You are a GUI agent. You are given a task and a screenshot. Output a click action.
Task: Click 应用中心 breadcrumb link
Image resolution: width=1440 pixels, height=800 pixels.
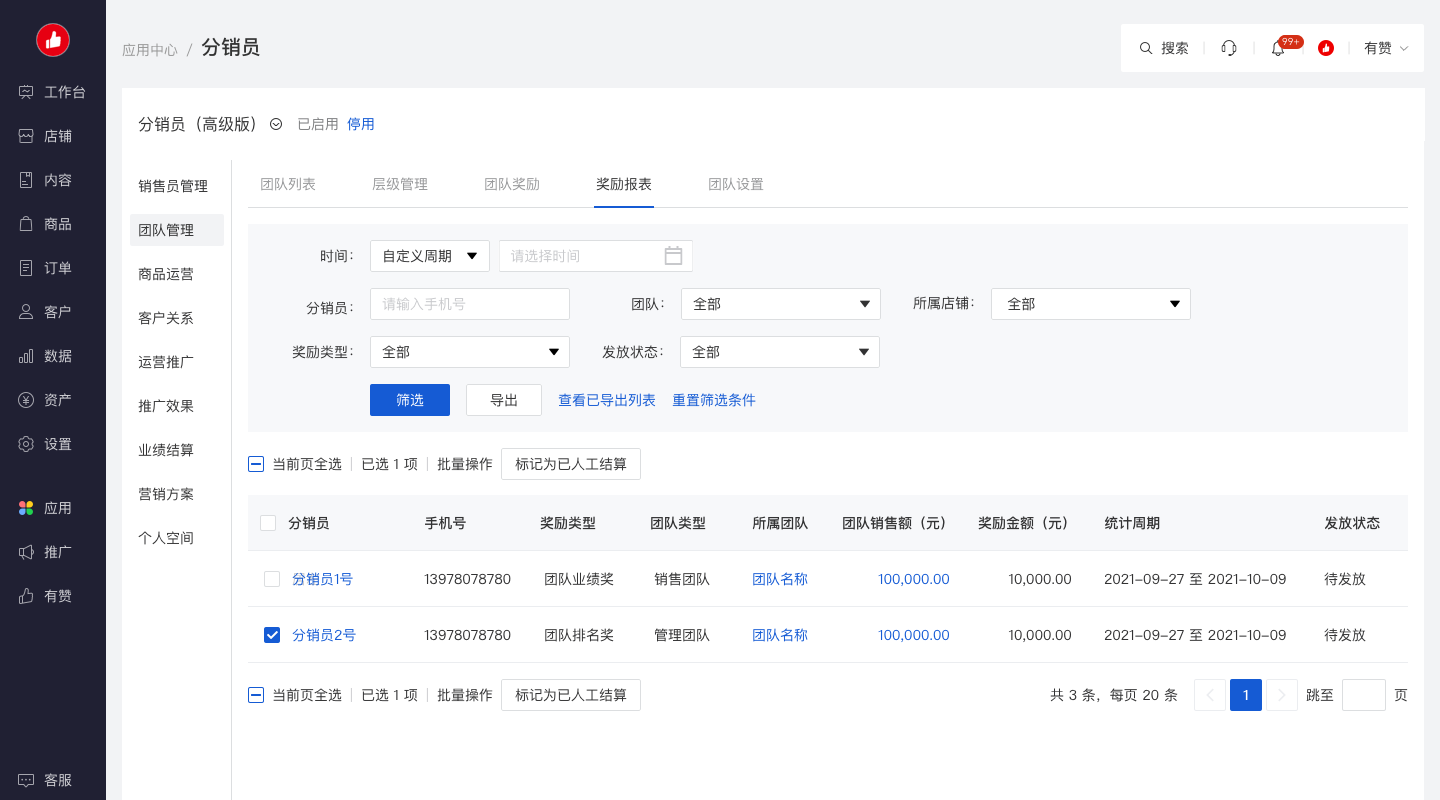(x=150, y=49)
